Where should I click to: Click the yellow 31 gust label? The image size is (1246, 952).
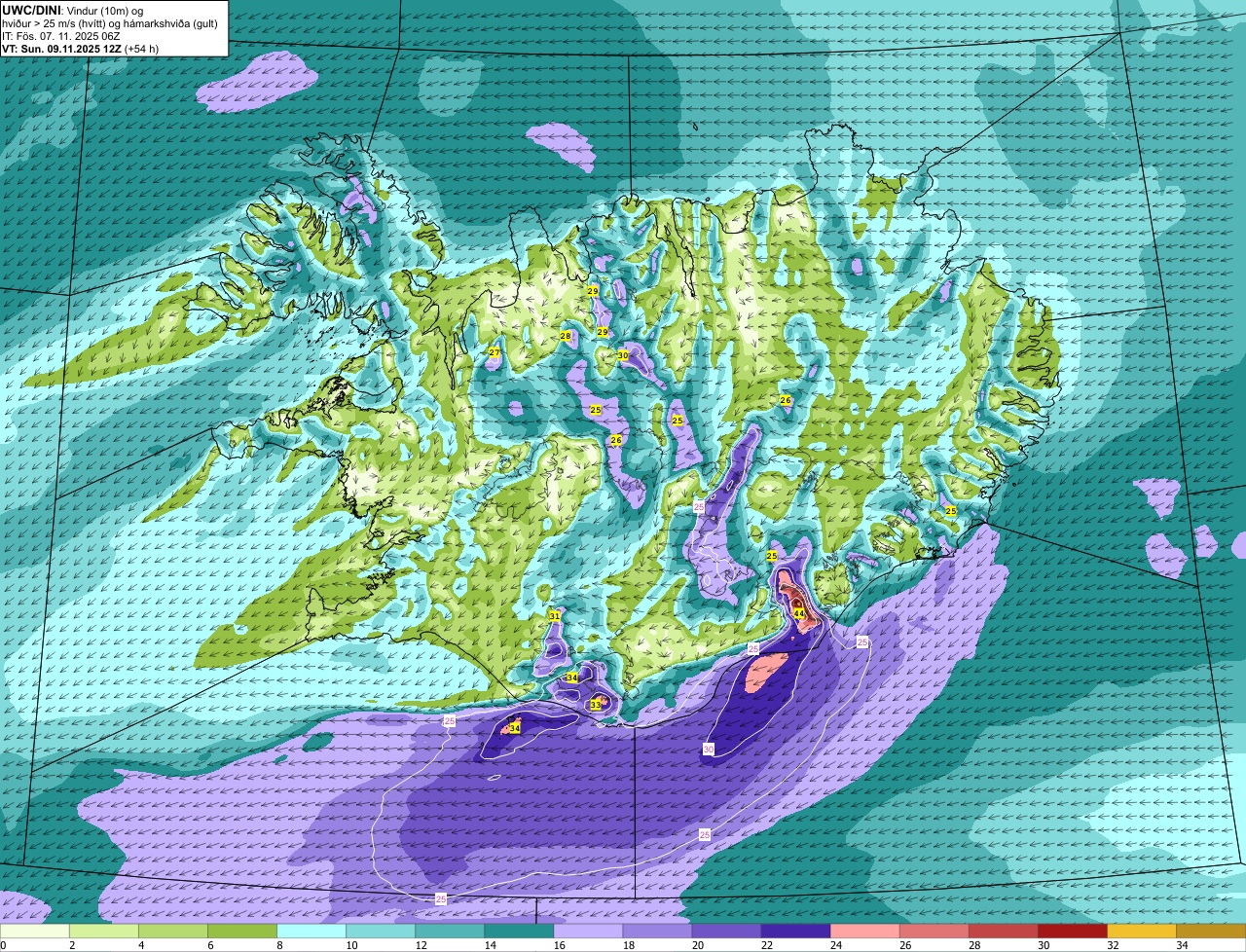555,616
